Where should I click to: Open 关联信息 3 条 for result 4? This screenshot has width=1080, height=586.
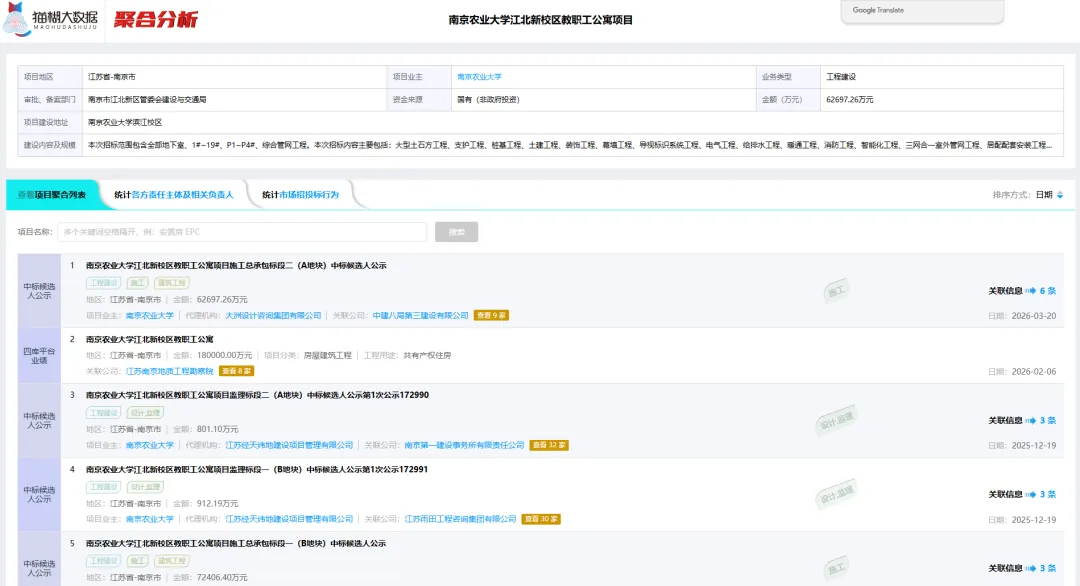1022,494
